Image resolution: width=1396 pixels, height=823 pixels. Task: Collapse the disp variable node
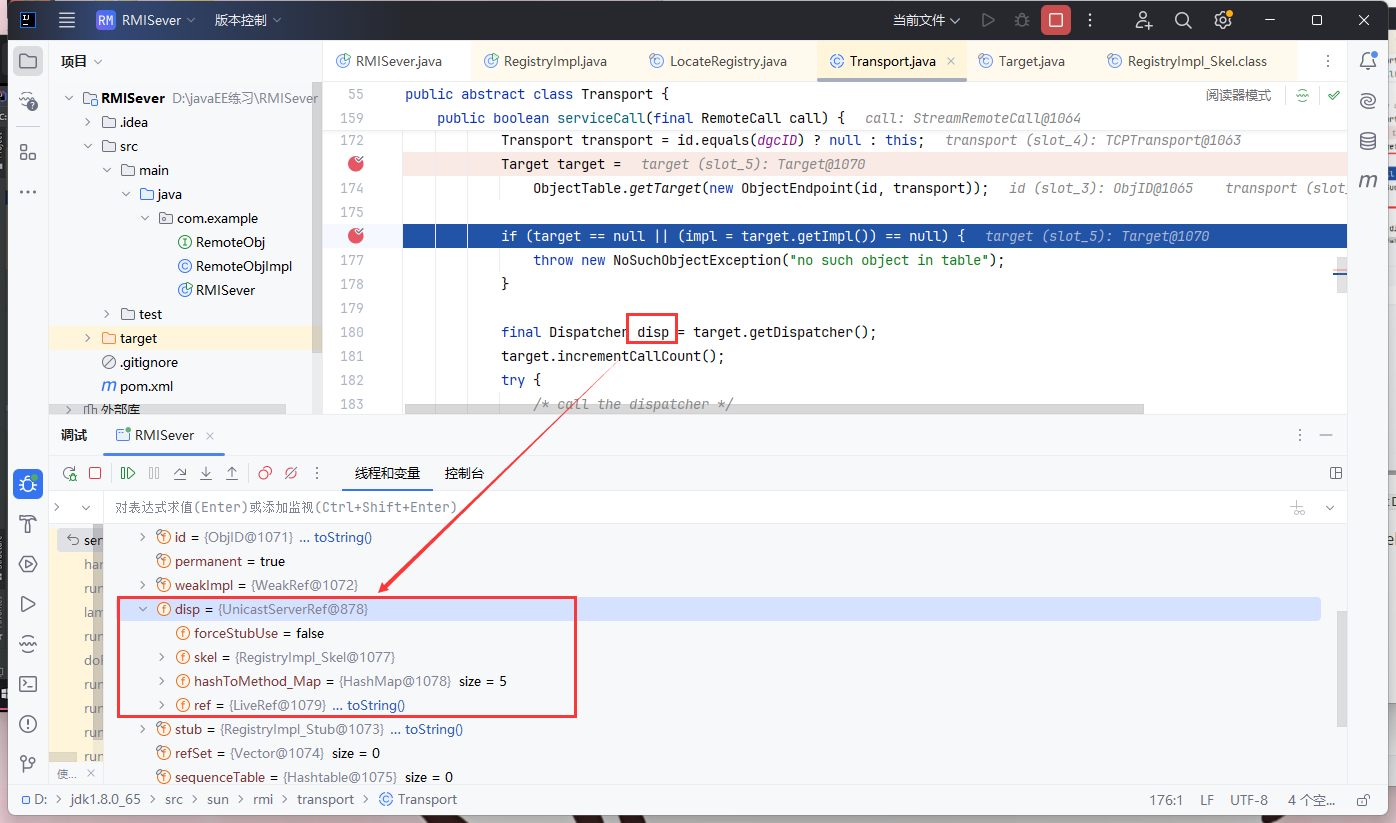click(x=143, y=609)
